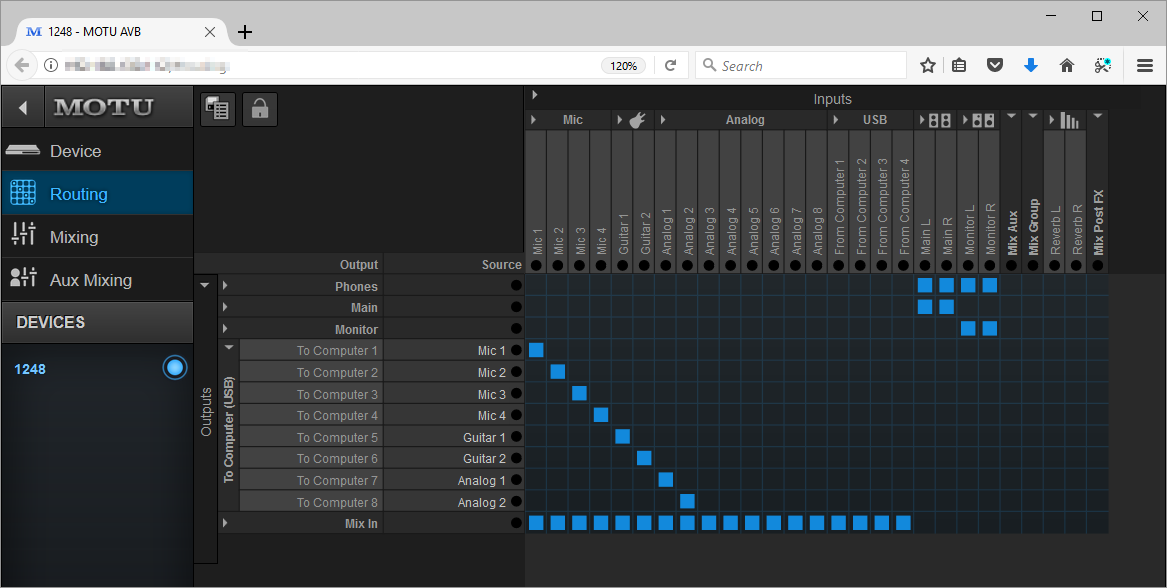Expand the Analog inputs group
Image resolution: width=1167 pixels, height=588 pixels.
[663, 120]
